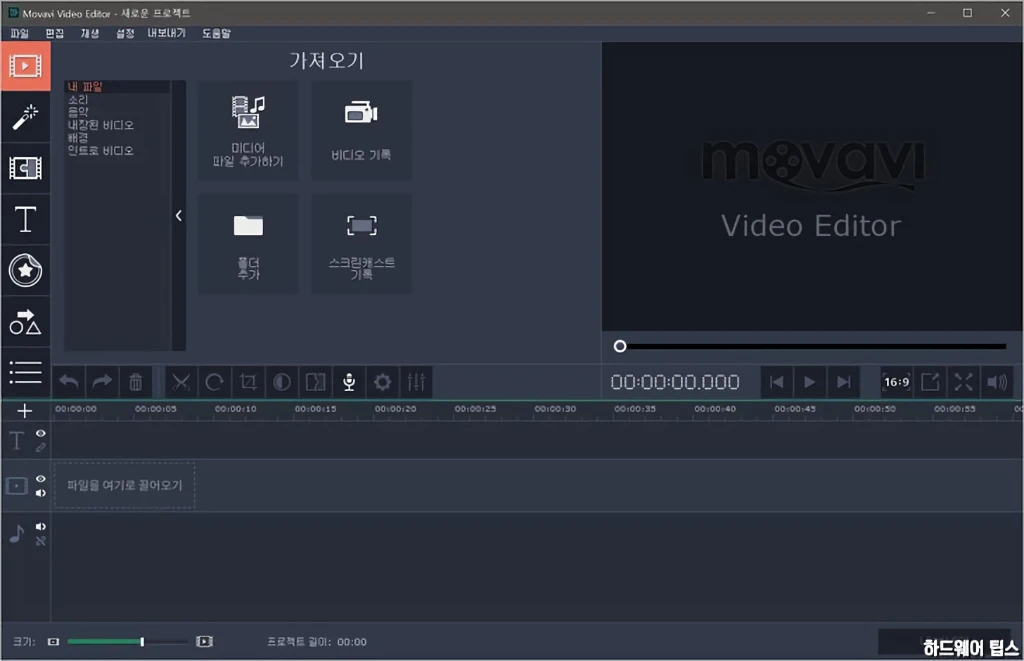This screenshot has width=1024, height=661.
Task: Open the 파일 menu
Action: pos(20,33)
